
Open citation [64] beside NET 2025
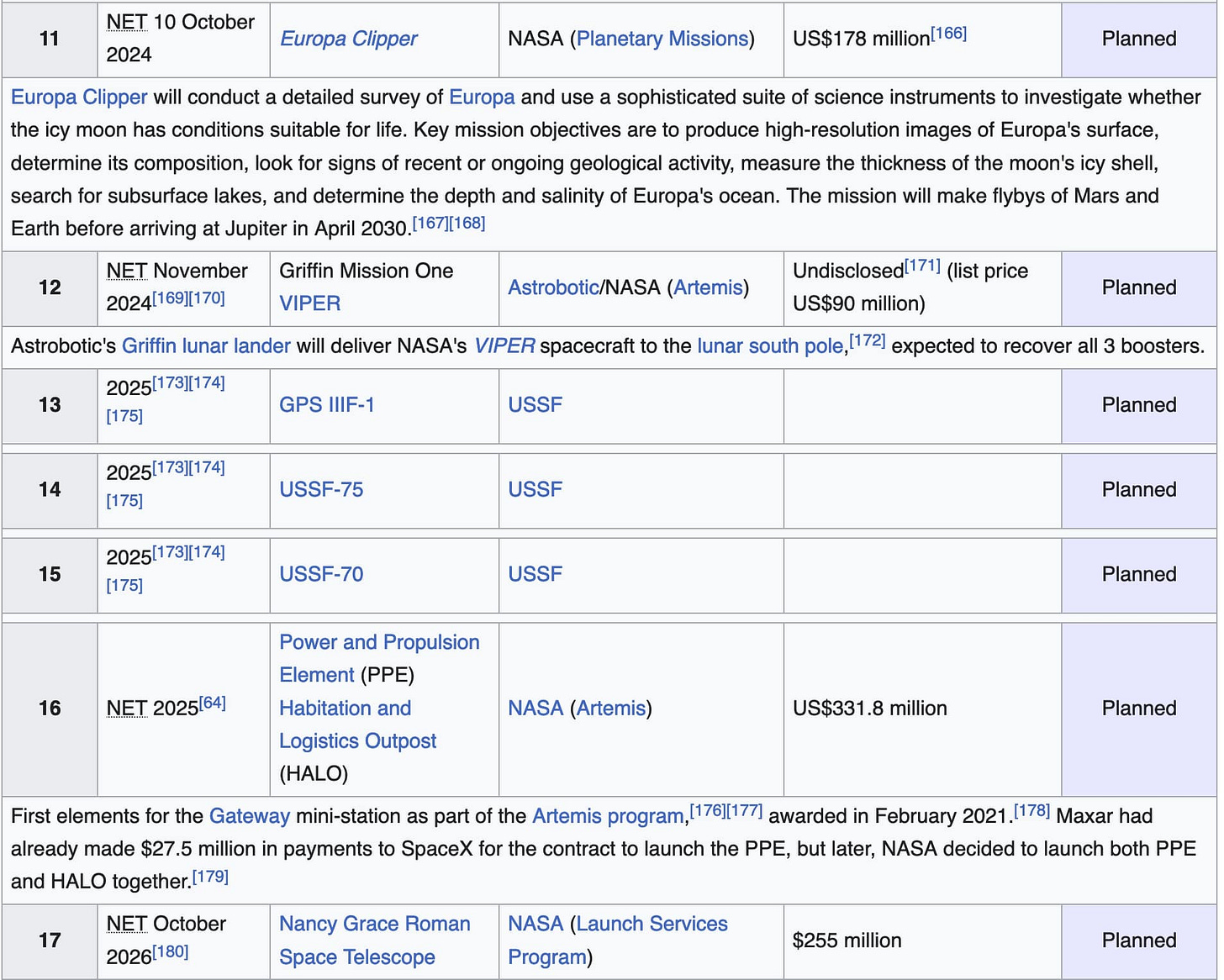(213, 703)
